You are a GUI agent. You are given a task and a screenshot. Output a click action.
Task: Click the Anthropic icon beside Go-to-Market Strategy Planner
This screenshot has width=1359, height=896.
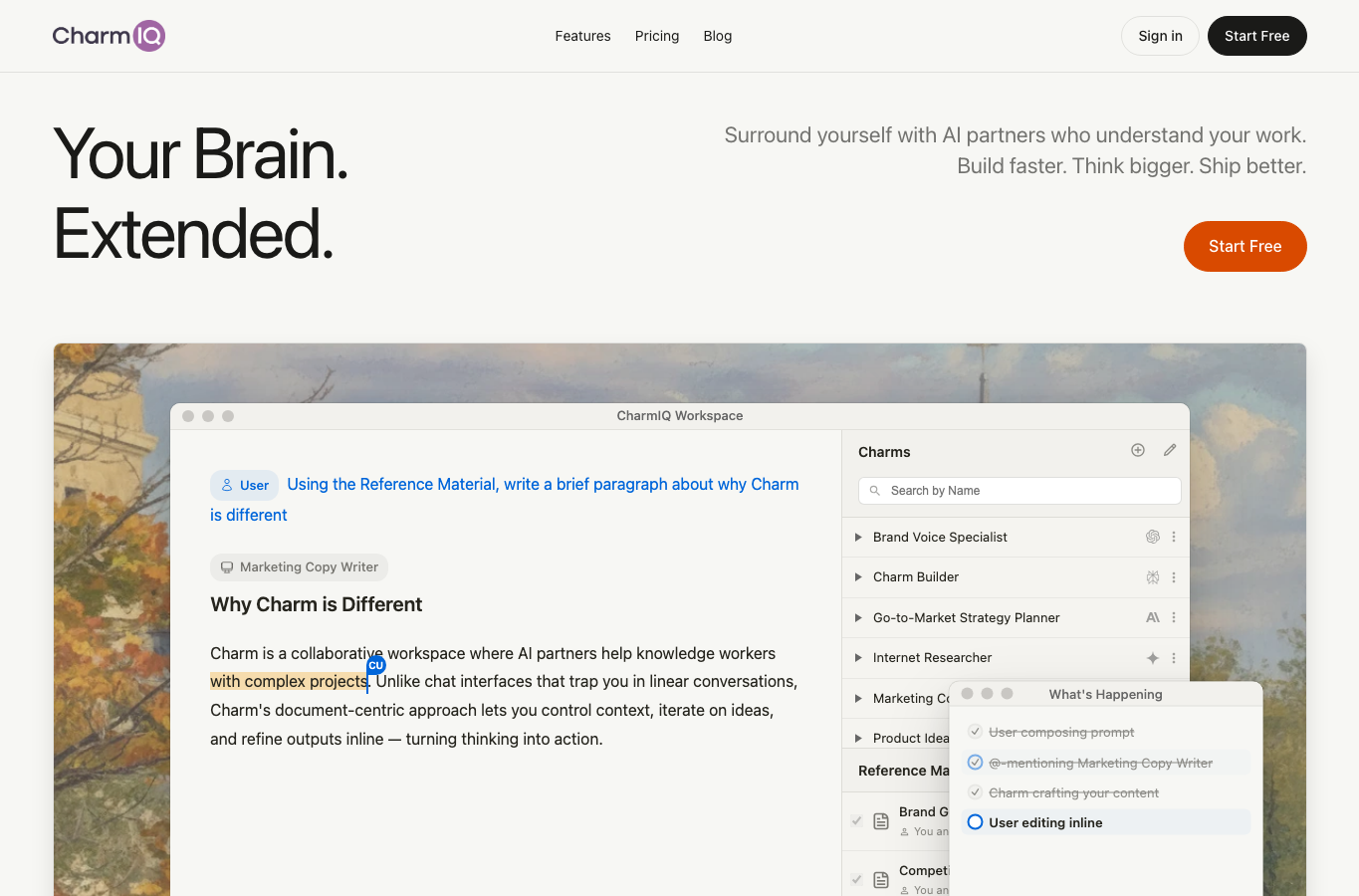pyautogui.click(x=1153, y=617)
